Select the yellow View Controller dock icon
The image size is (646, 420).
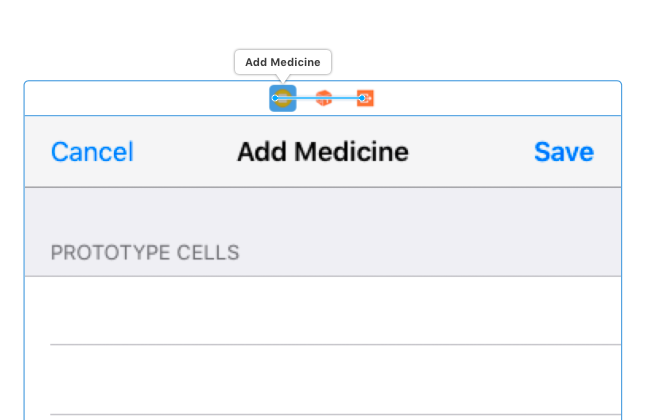284,97
